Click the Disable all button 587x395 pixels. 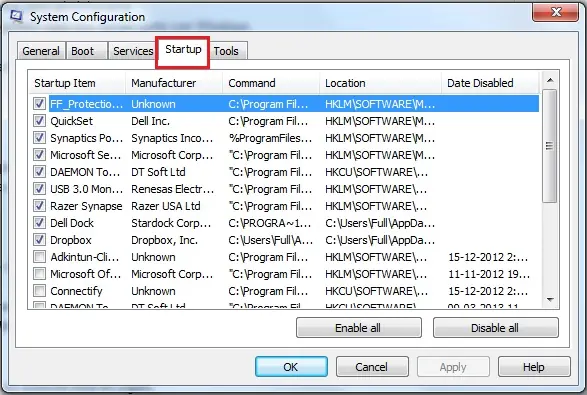tap(495, 328)
